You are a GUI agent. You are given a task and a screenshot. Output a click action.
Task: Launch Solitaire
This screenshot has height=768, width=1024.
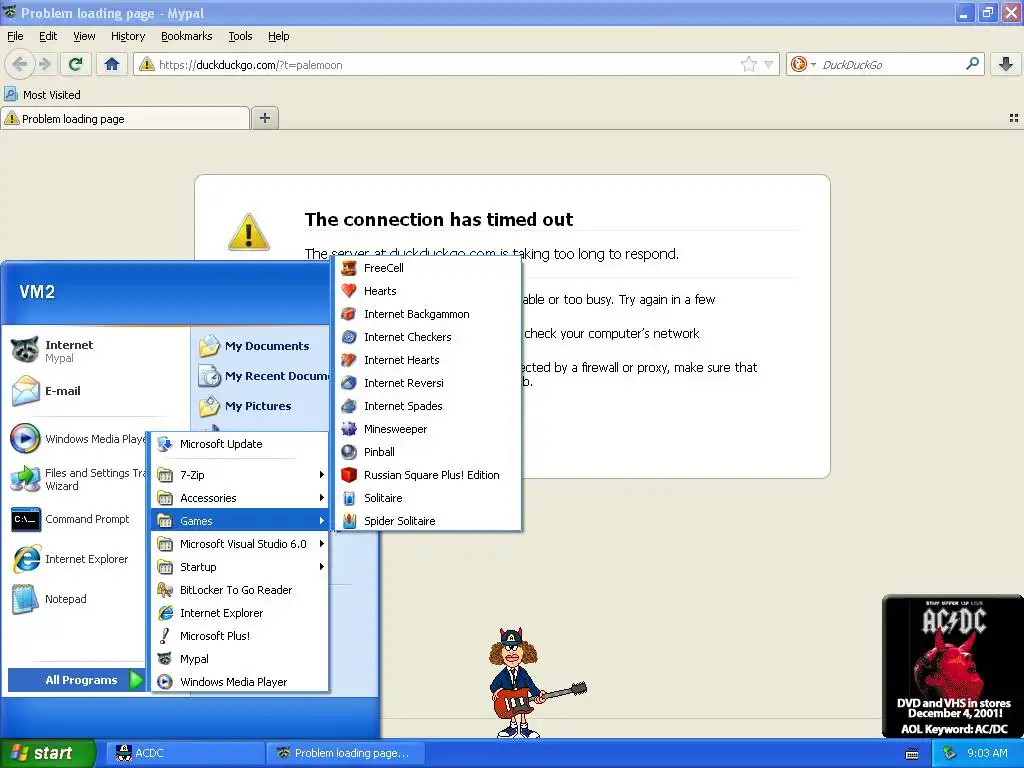click(x=428, y=498)
